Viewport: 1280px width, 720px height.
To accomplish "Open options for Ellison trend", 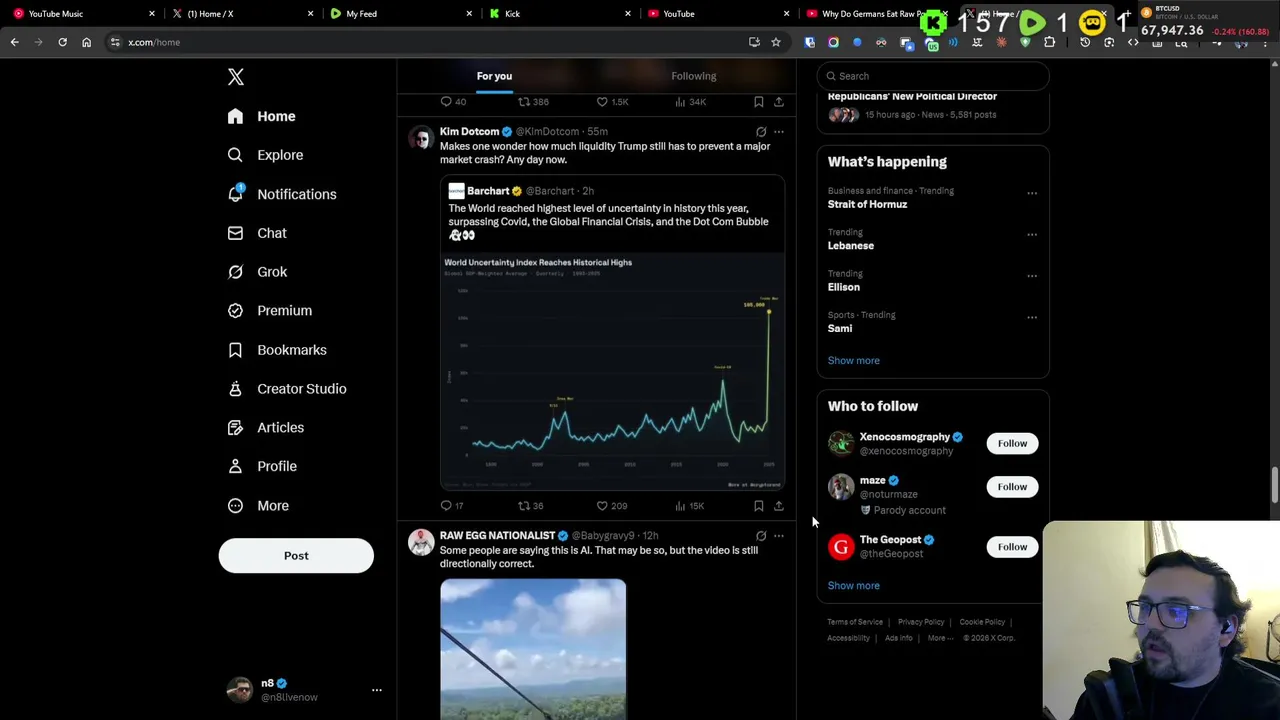I will click(x=1032, y=276).
